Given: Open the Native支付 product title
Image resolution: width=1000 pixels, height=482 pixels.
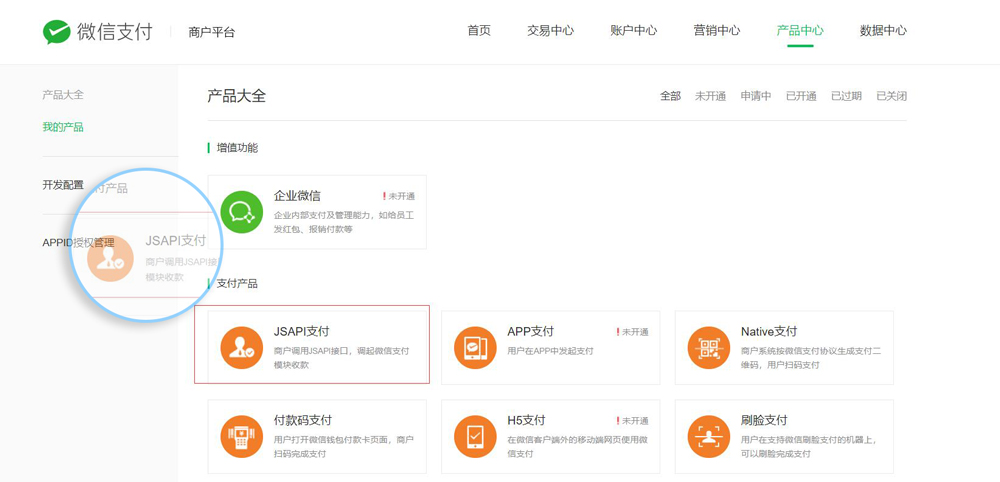Looking at the screenshot, I should [x=769, y=332].
